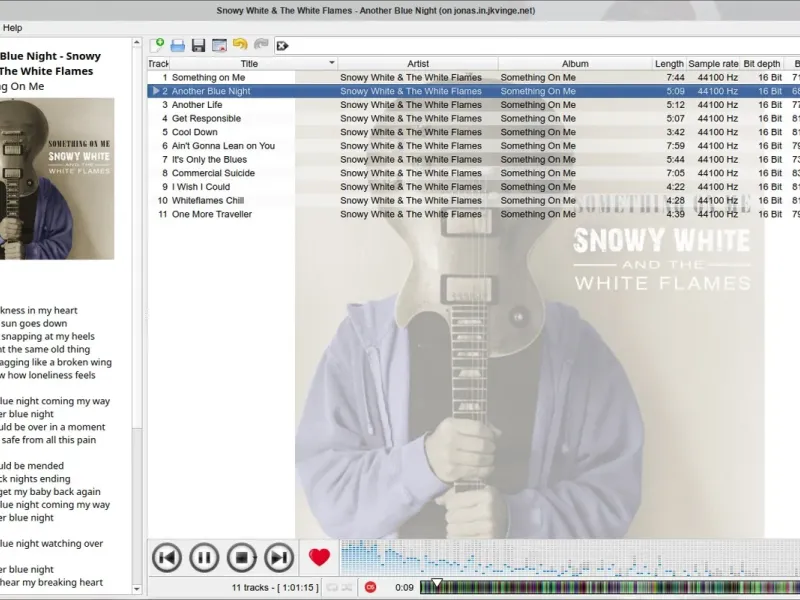Toggle the shuffle mode icon
Image resolution: width=800 pixels, height=600 pixels.
347,587
